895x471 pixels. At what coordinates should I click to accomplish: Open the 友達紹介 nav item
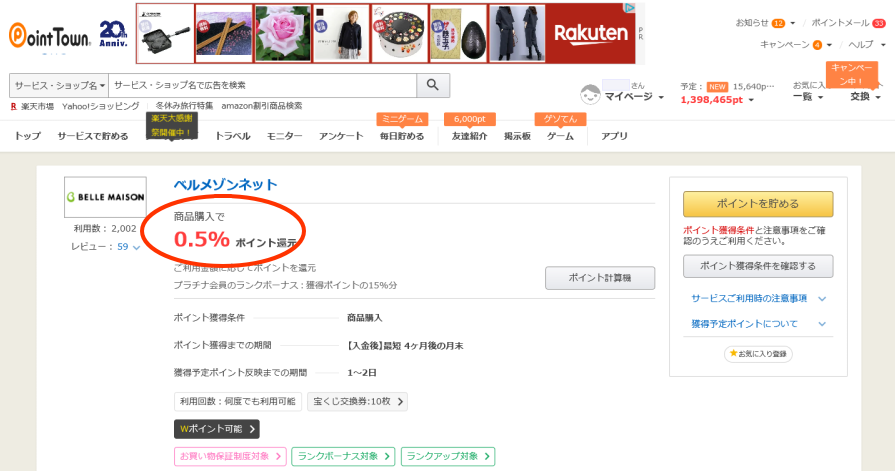point(469,136)
